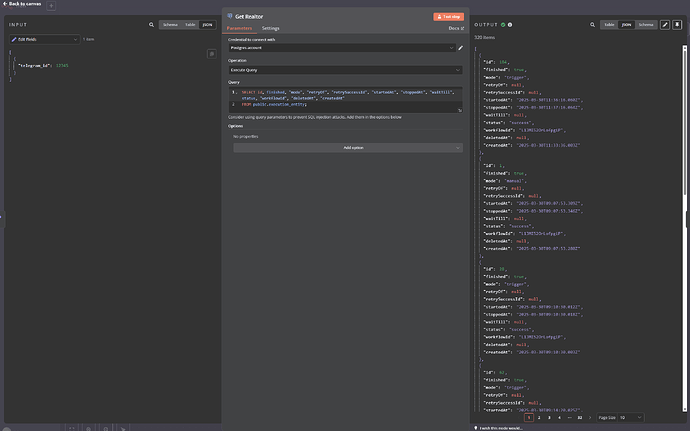The height and width of the screenshot is (431, 690).
Task: Search input data with magnifier icon
Action: (151, 25)
